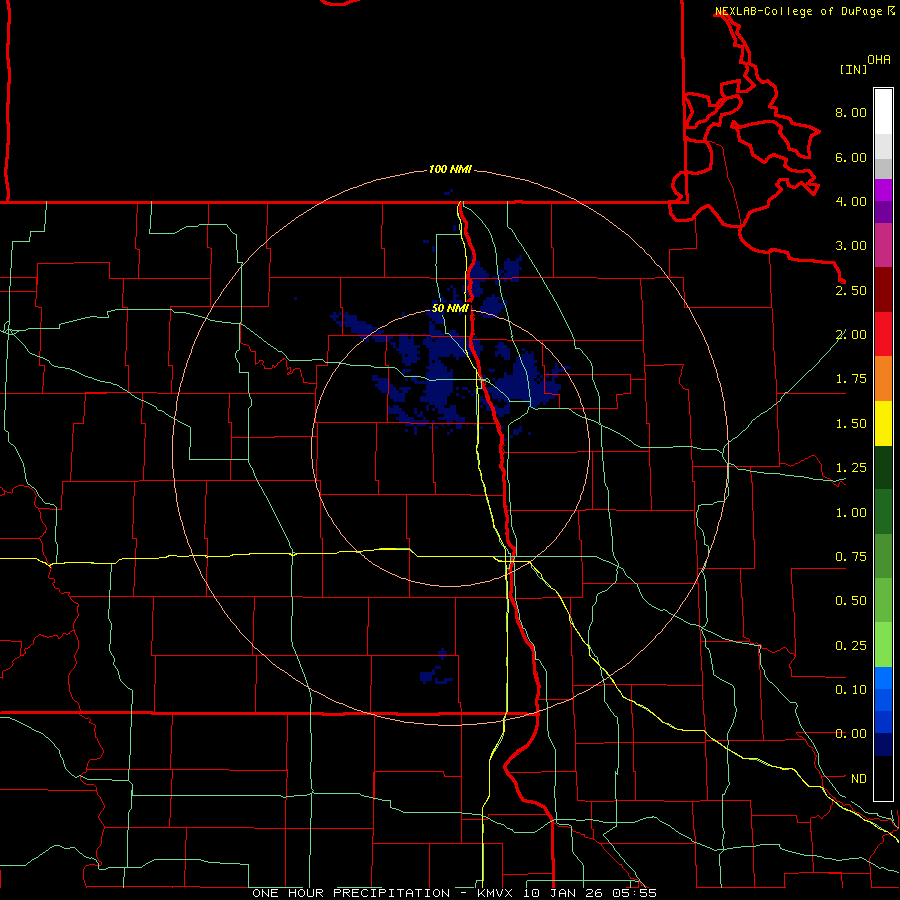Pick the orange legend swatch
This screenshot has width=900, height=900.
[883, 379]
